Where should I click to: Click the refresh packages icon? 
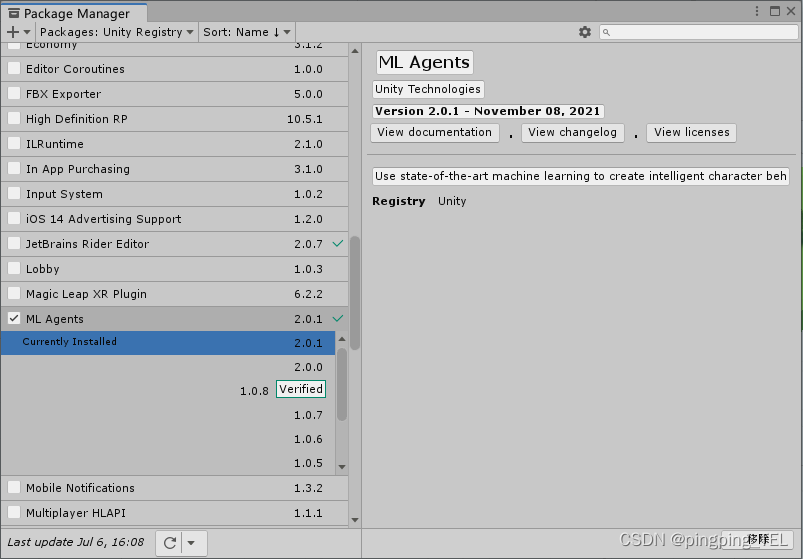click(170, 543)
